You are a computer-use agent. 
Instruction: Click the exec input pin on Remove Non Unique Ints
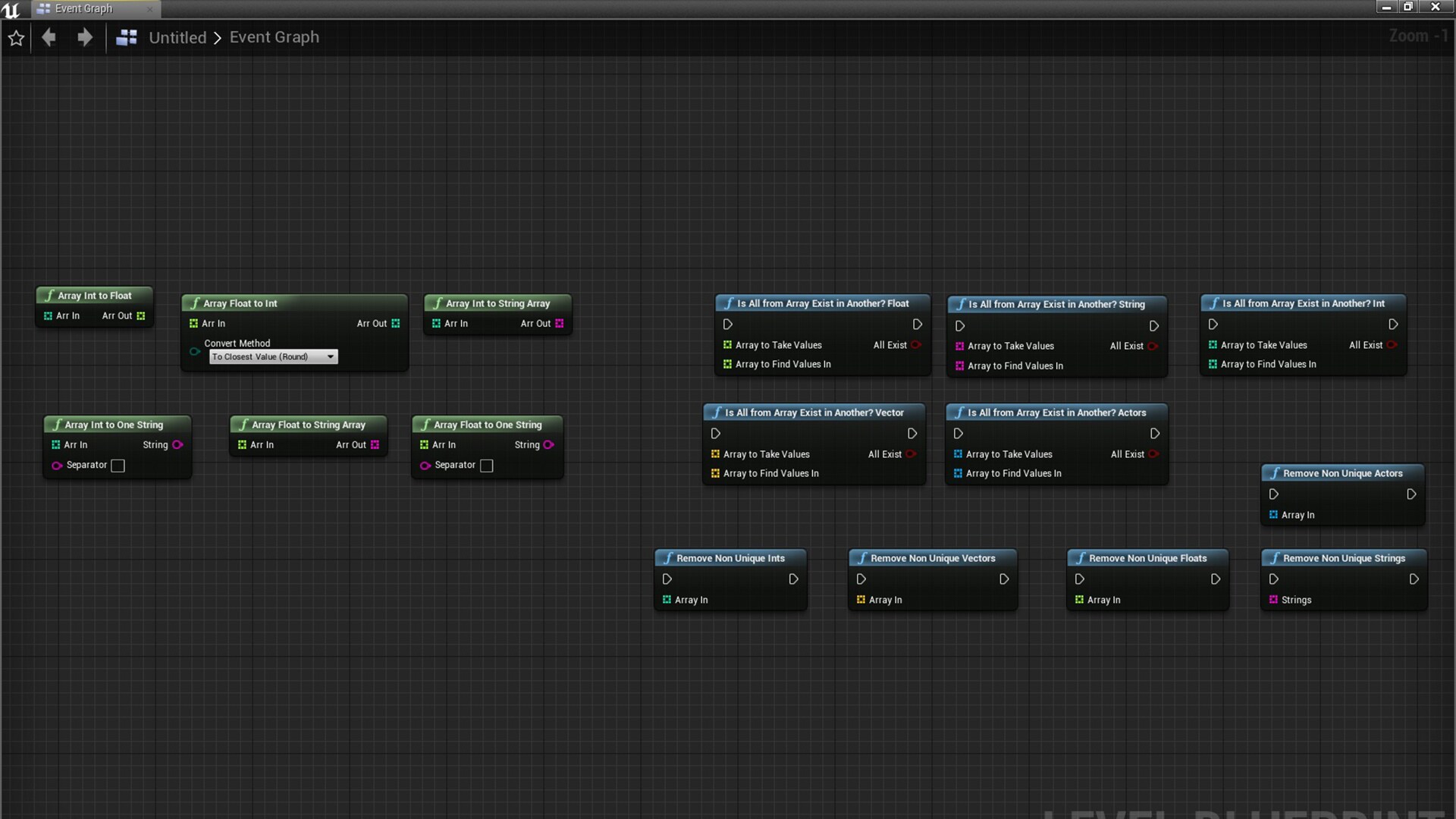pos(667,579)
